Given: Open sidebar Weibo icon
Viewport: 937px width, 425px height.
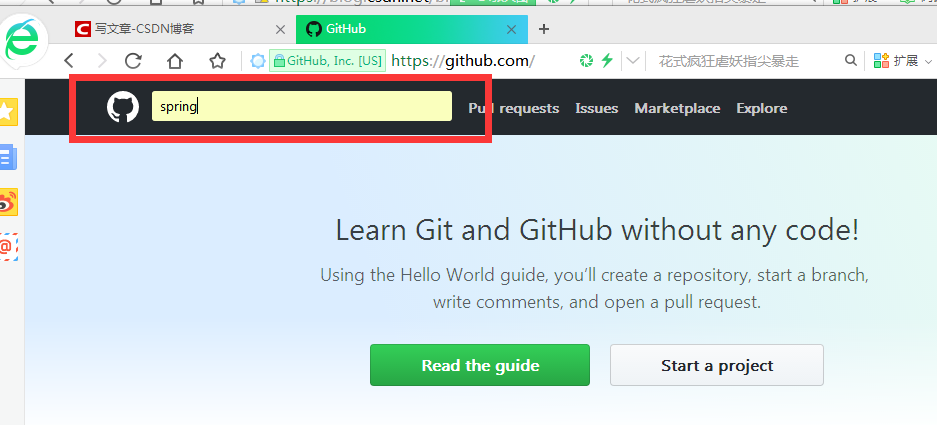Looking at the screenshot, I should [8, 202].
